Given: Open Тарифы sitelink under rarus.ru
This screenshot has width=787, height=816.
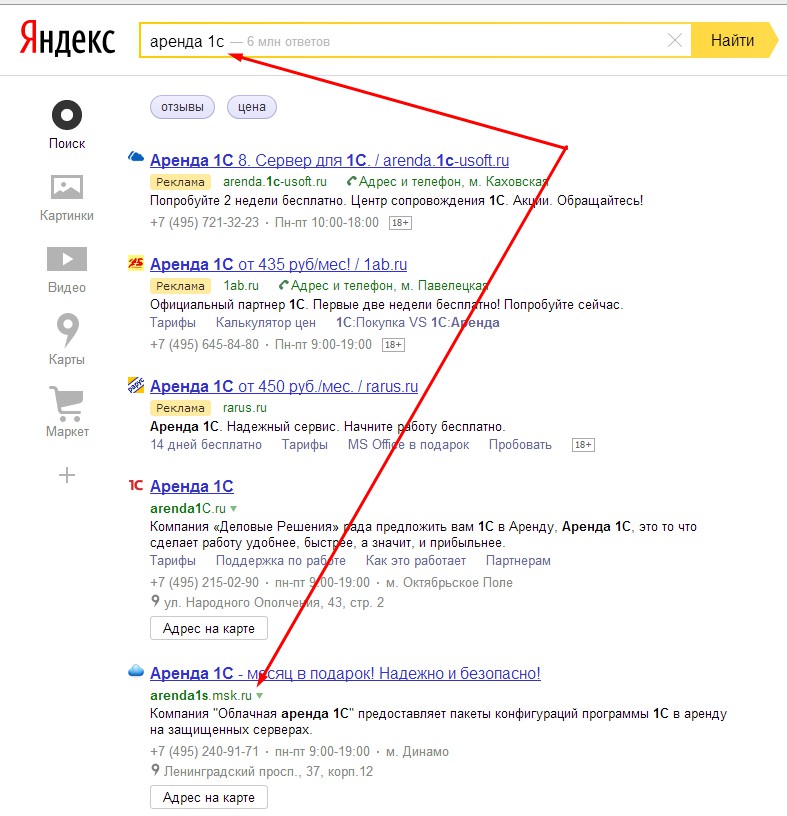Looking at the screenshot, I should (x=304, y=444).
